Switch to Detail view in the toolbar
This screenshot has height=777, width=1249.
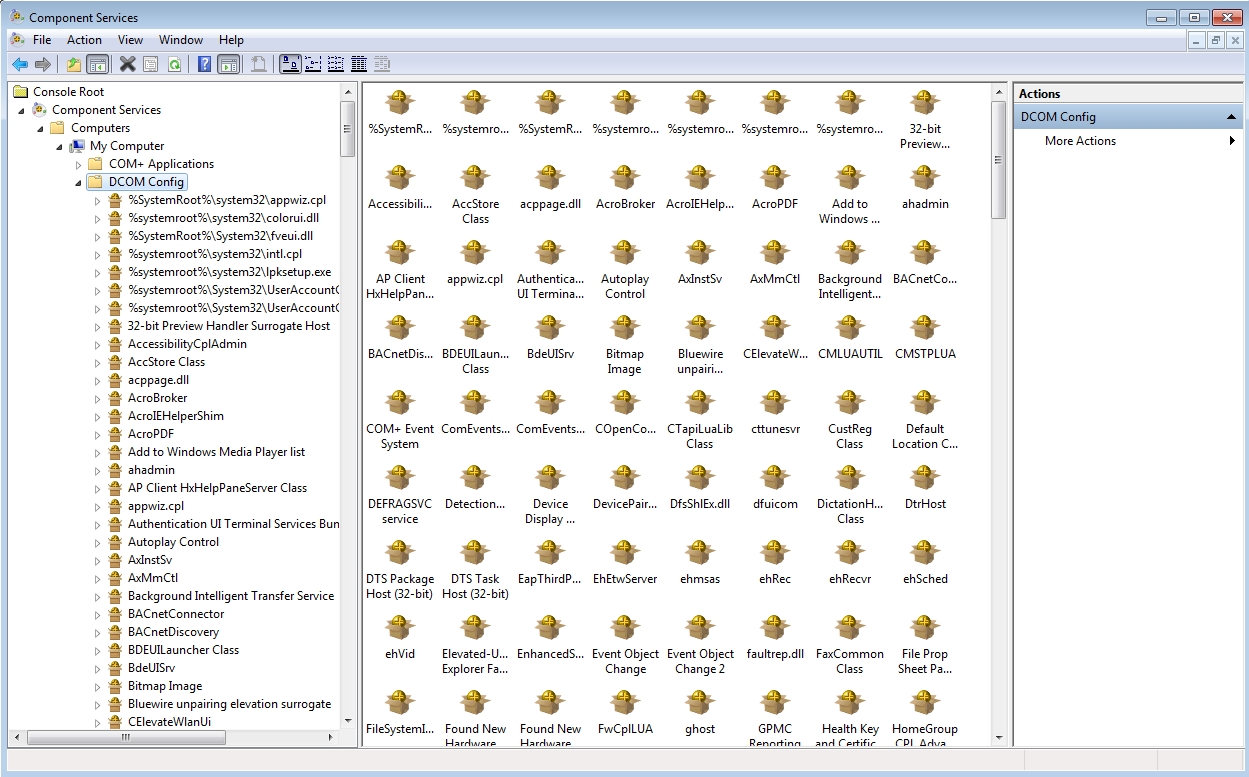click(x=358, y=63)
